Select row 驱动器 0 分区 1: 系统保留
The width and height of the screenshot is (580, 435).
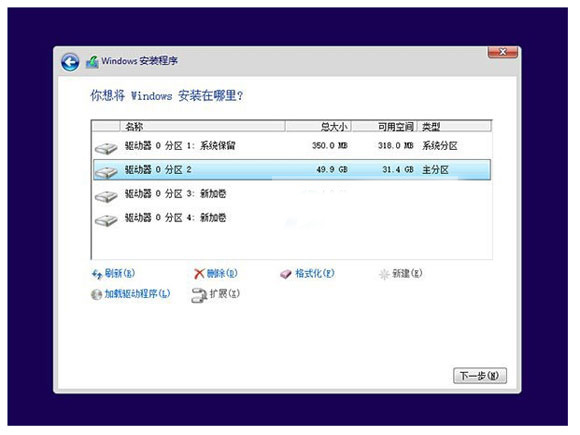pos(292,146)
